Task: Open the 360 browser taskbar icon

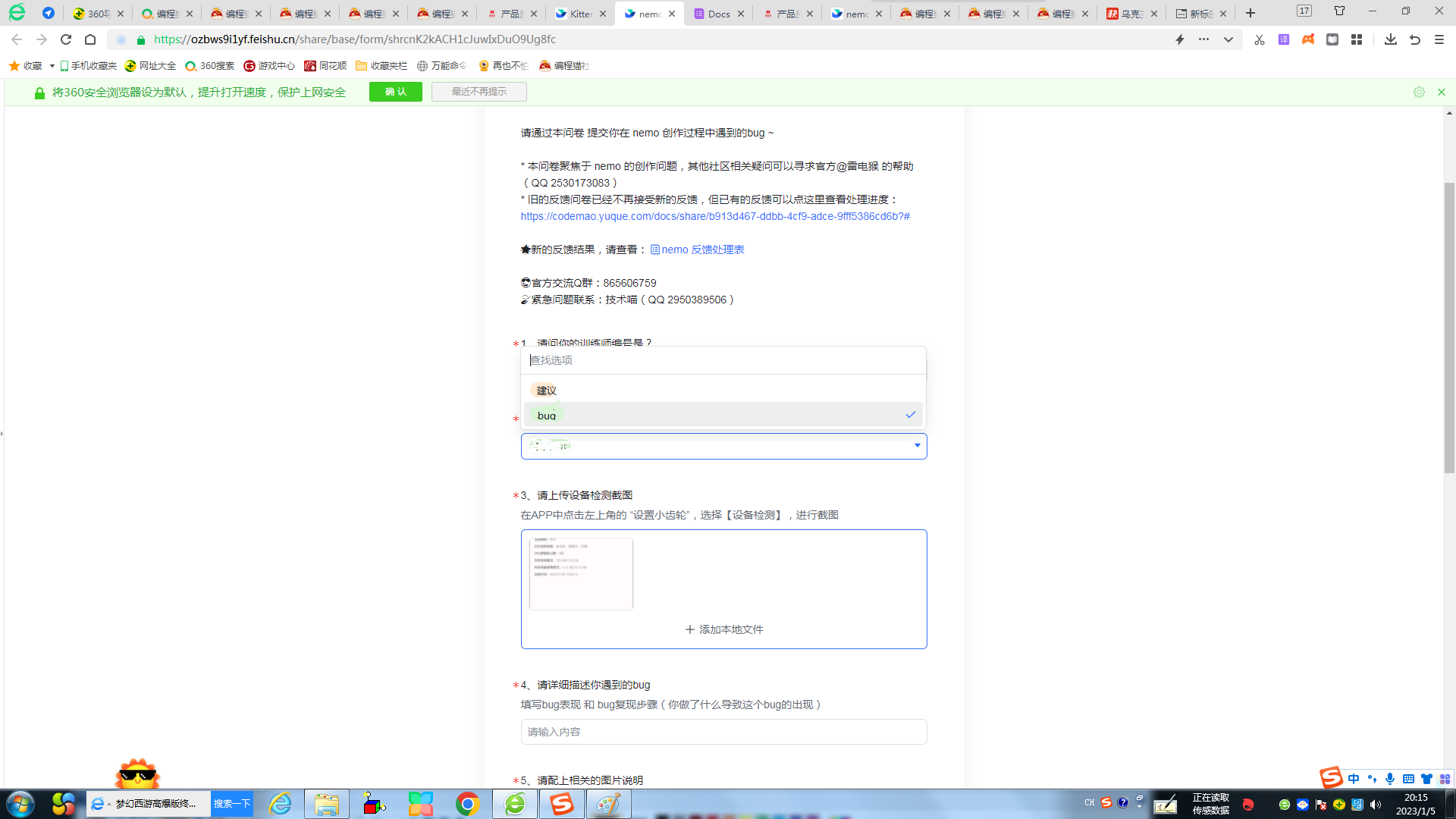Action: tap(515, 804)
